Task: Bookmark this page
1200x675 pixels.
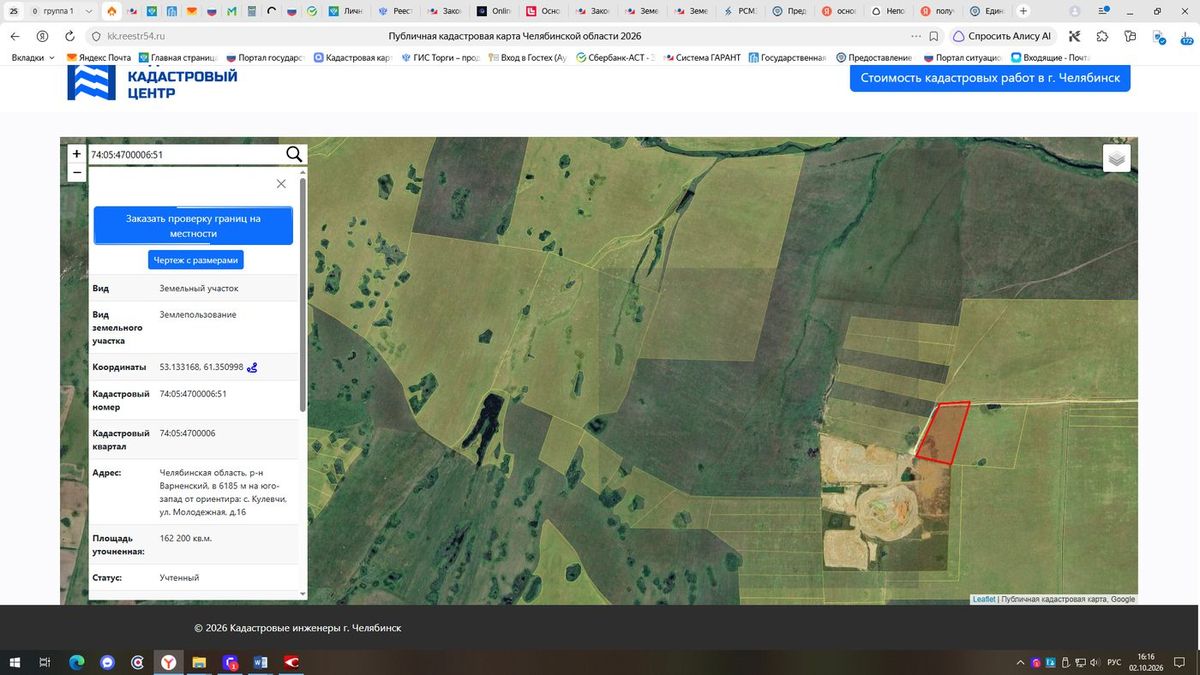Action: coord(933,36)
